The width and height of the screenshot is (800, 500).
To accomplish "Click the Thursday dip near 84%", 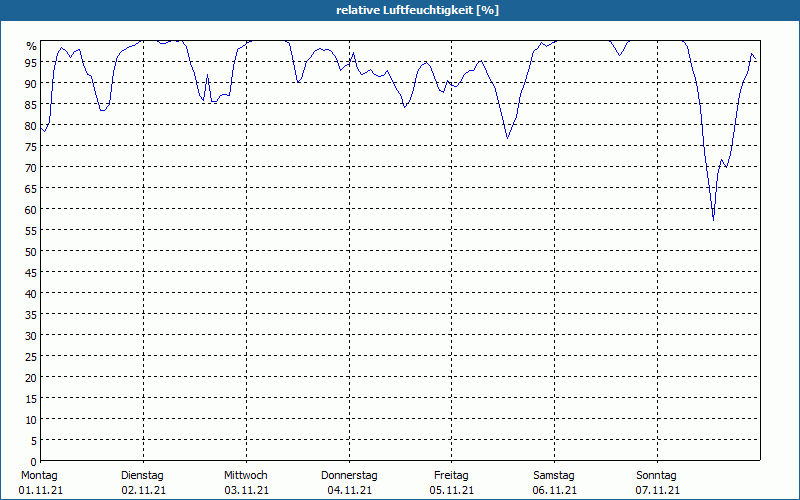I will pyautogui.click(x=405, y=107).
